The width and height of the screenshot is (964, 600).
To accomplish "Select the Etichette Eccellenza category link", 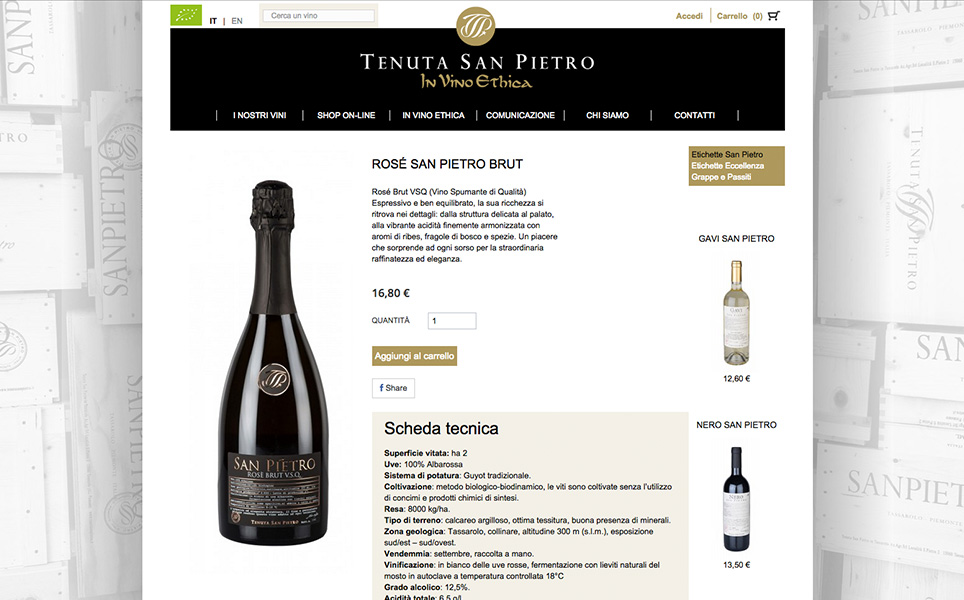I will (x=727, y=166).
